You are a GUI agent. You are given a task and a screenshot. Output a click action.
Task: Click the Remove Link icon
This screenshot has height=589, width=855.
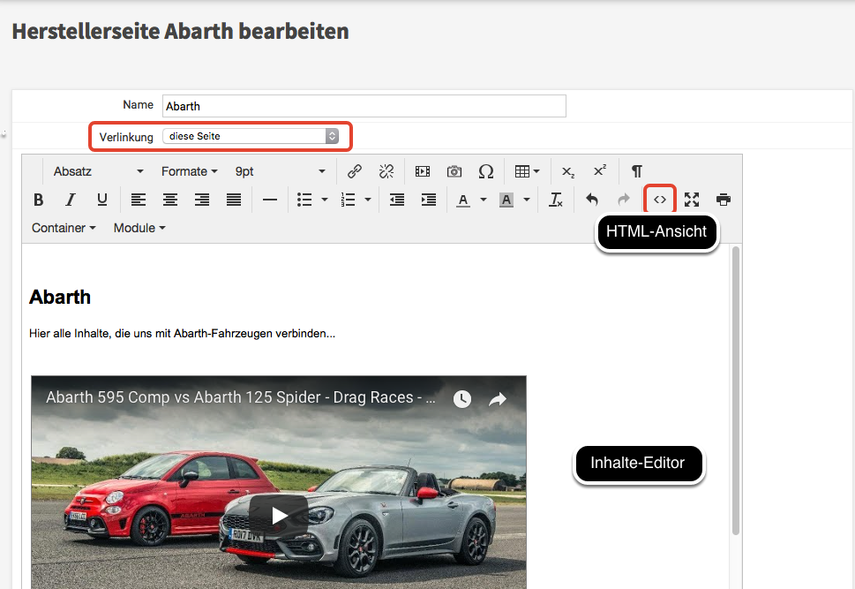point(385,171)
